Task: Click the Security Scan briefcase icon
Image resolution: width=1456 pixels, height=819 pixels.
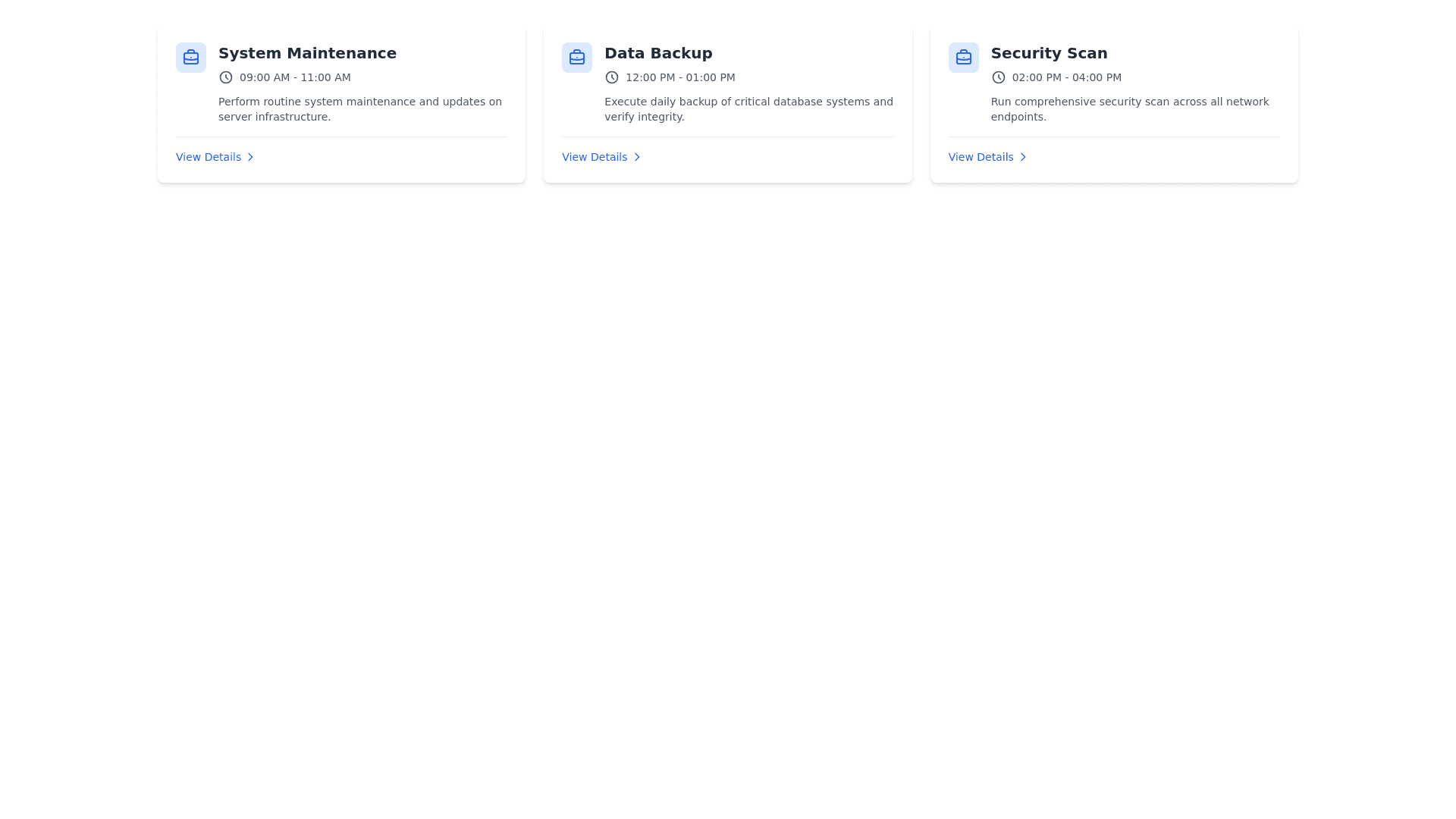Action: click(963, 58)
